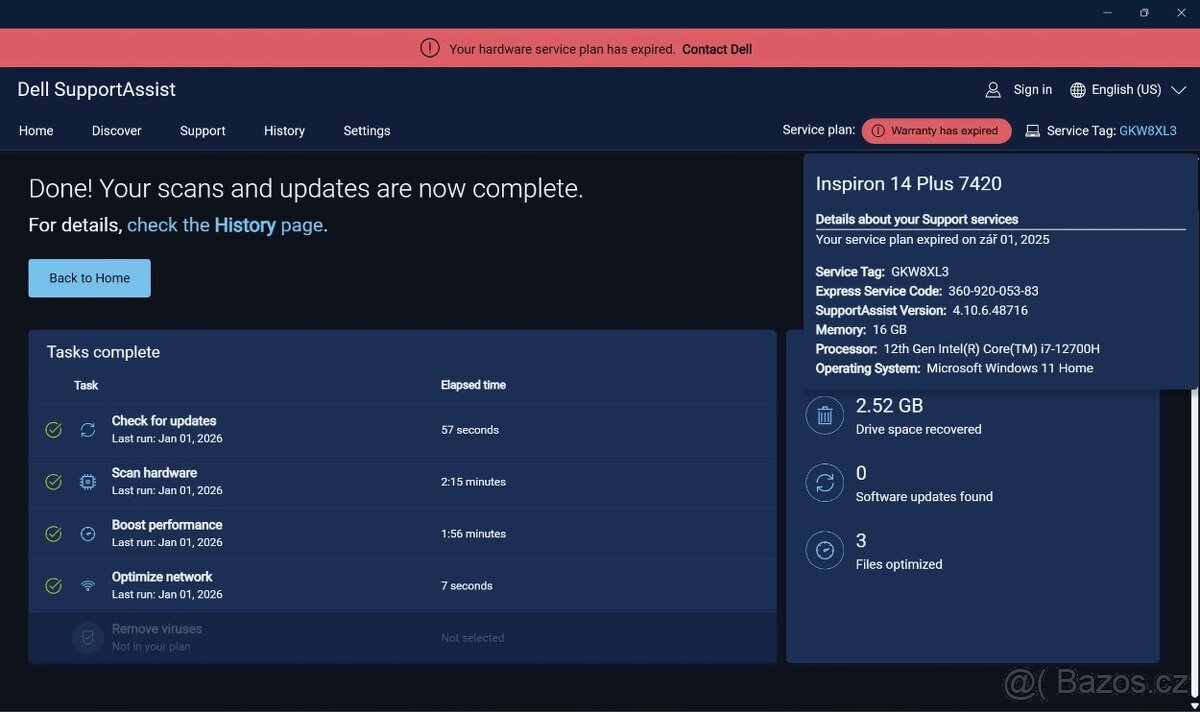The height and width of the screenshot is (712, 1200).
Task: Click the Service Tag GKW8XL3 link
Action: coord(1147,131)
